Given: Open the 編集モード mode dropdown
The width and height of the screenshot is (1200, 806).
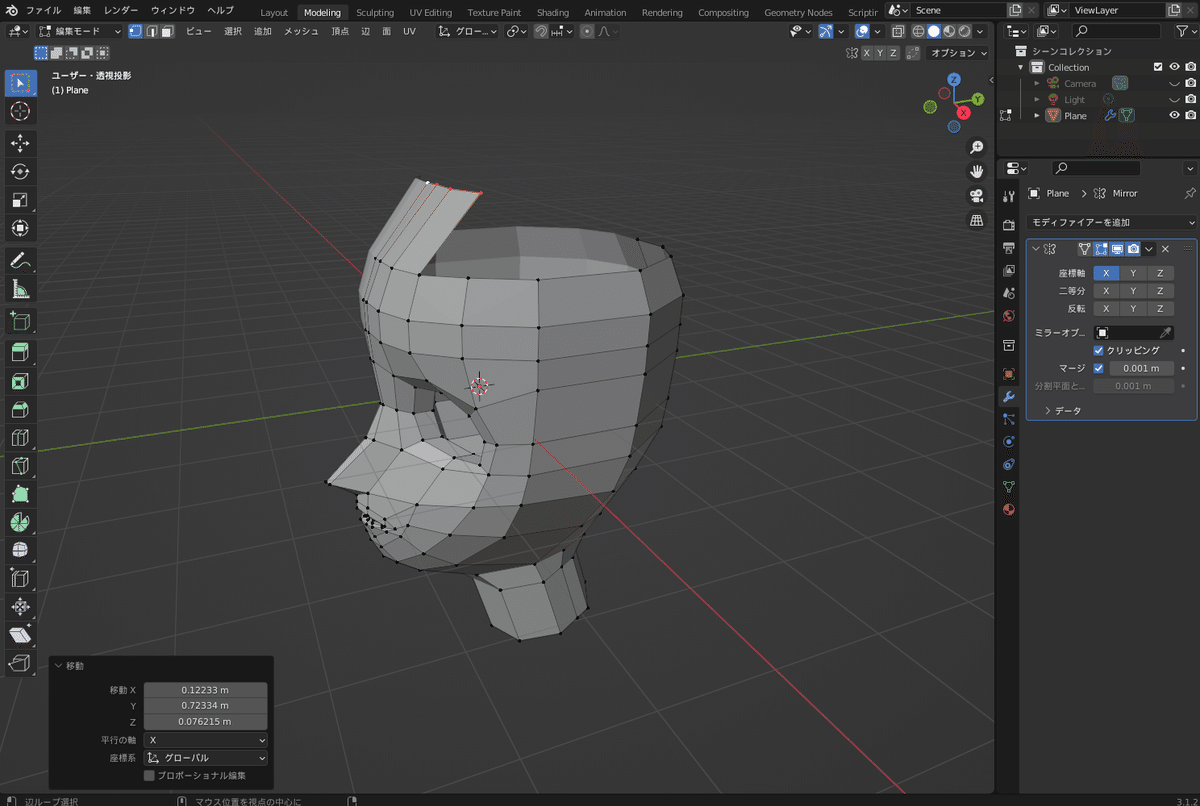Looking at the screenshot, I should (x=80, y=31).
